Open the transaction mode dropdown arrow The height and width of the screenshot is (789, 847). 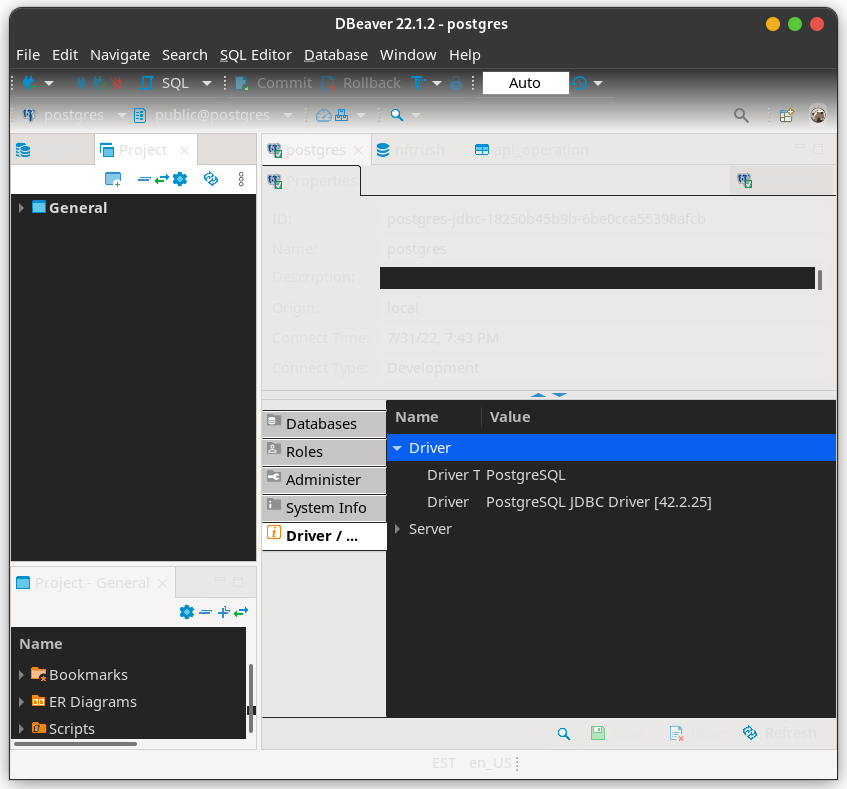(437, 83)
